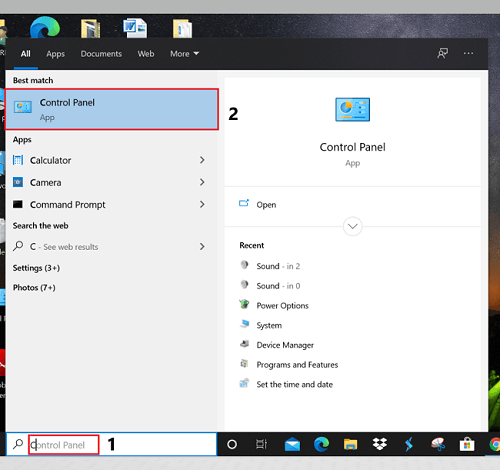The image size is (500, 470).
Task: Click the Calculator app name
Action: [x=50, y=160]
